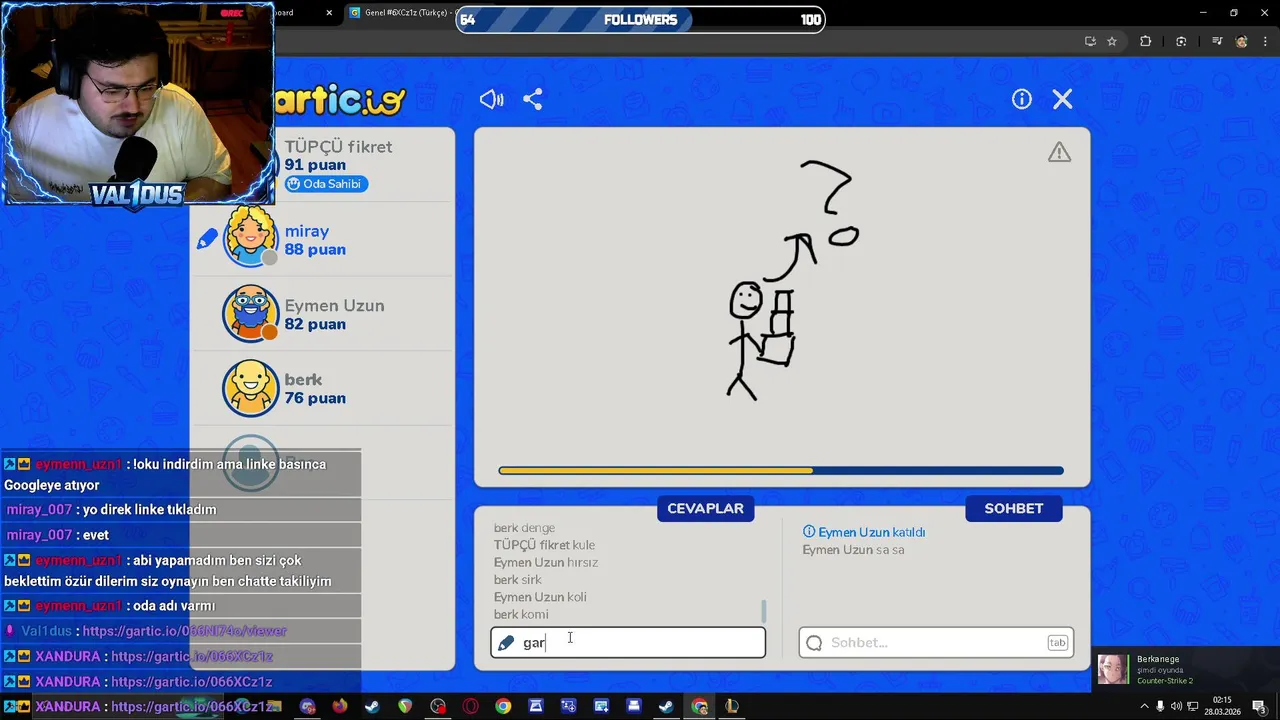1280x720 pixels.
Task: Click chat message 'Eymen Uzun sa sa'
Action: click(x=853, y=550)
